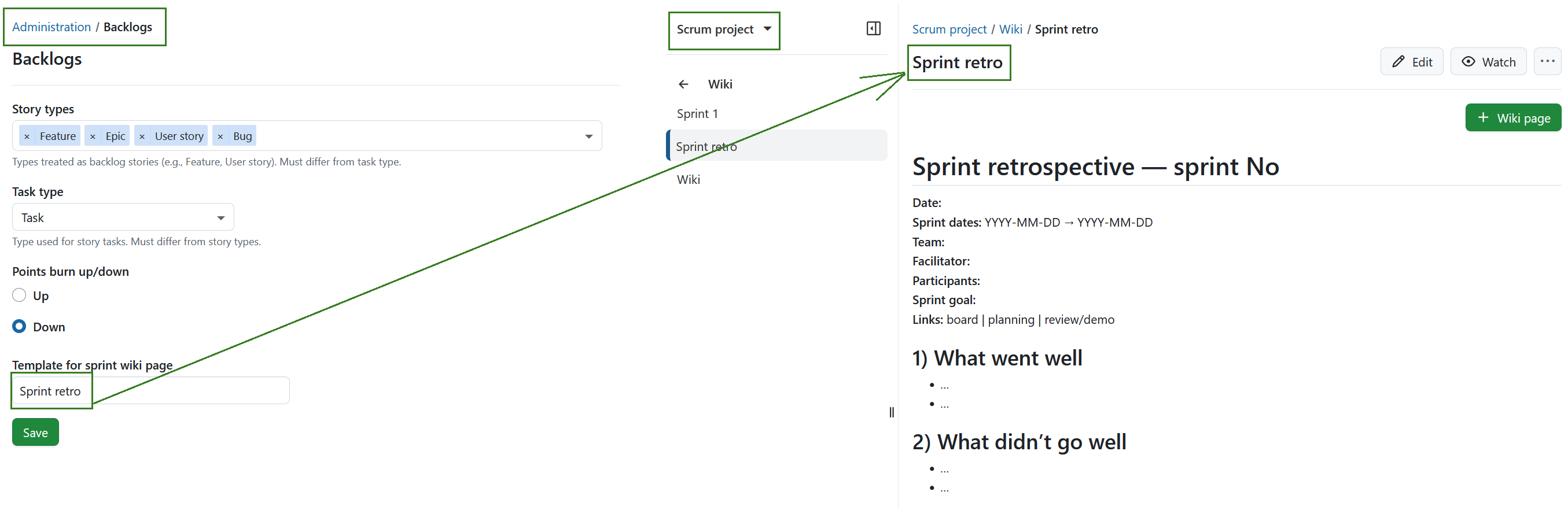Click the '2) What didn't go well' heading
This screenshot has height=510, width=1568.
1019,442
